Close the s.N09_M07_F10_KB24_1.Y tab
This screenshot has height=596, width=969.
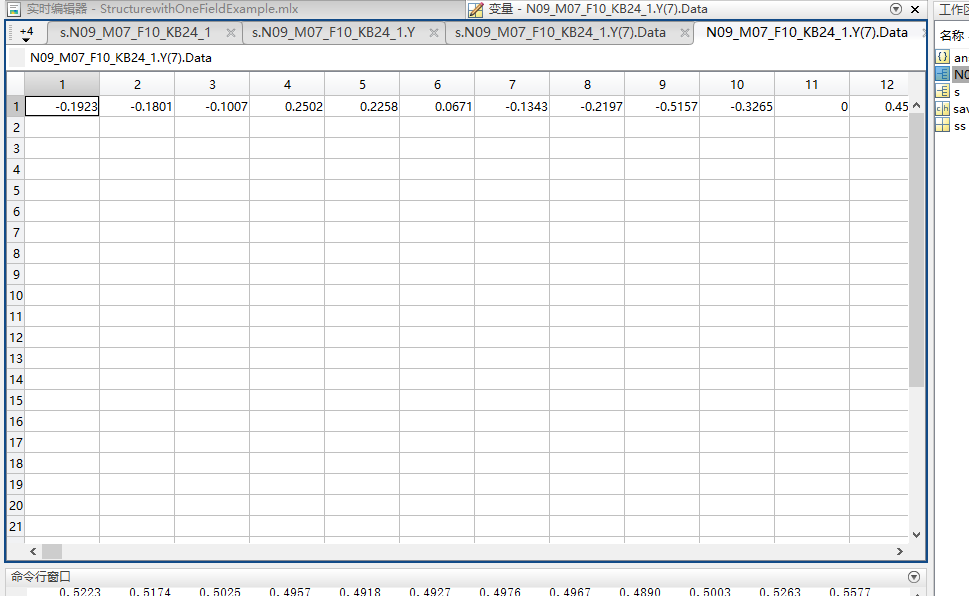click(x=434, y=33)
